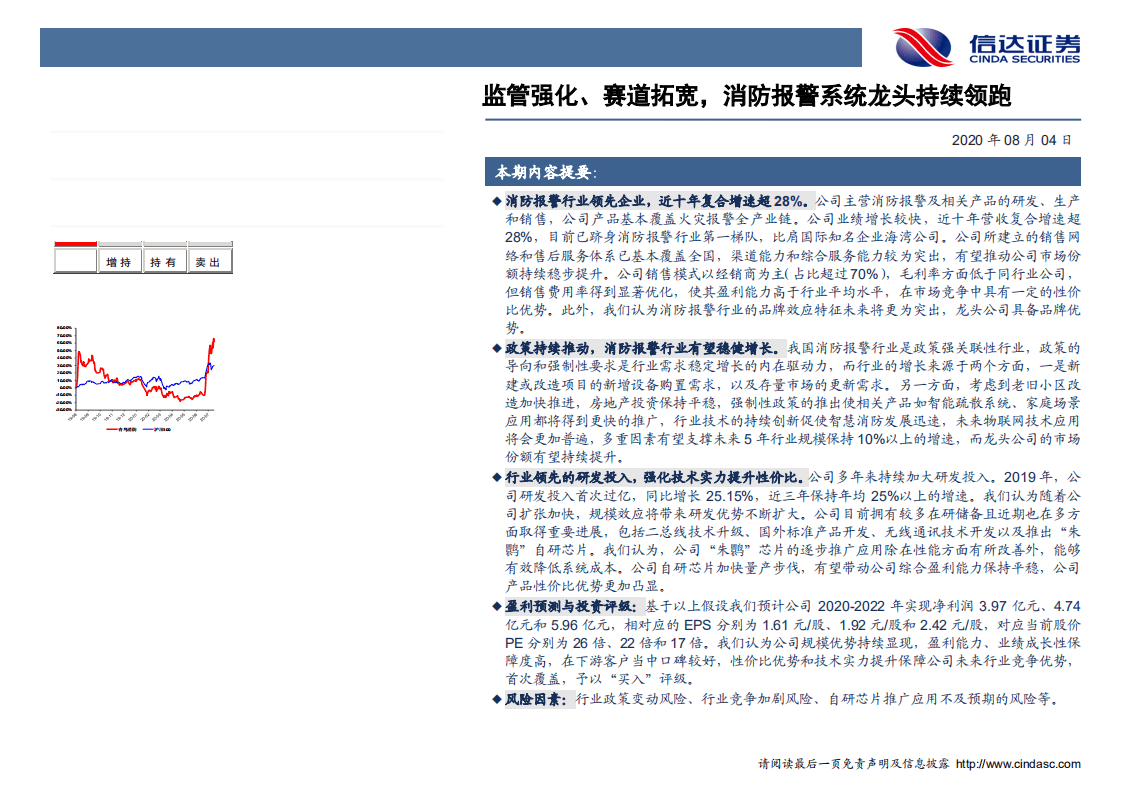
Task: Click the 信达证券 CINDA SECURITIES brand text
Action: point(1024,47)
